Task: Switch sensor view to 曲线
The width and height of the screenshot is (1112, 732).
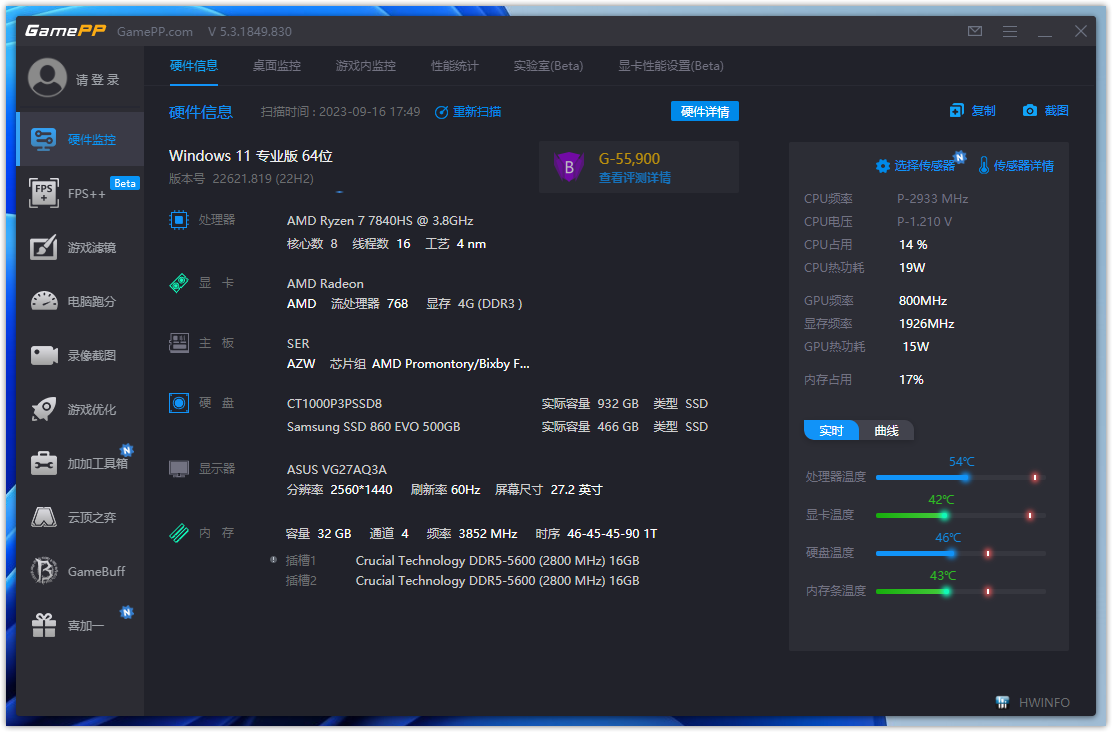Action: (886, 431)
